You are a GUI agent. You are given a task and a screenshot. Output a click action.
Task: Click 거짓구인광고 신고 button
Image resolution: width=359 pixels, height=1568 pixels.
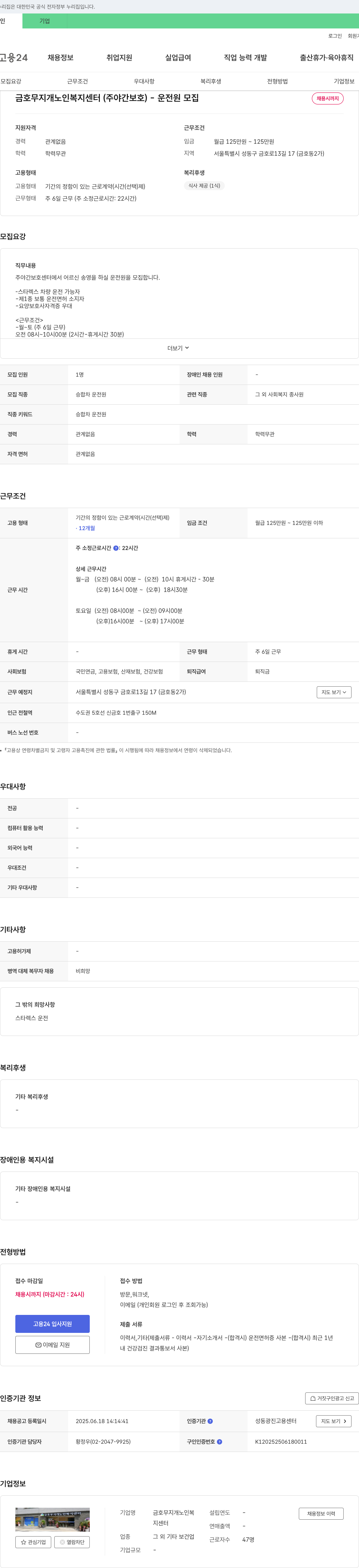coord(332,1398)
